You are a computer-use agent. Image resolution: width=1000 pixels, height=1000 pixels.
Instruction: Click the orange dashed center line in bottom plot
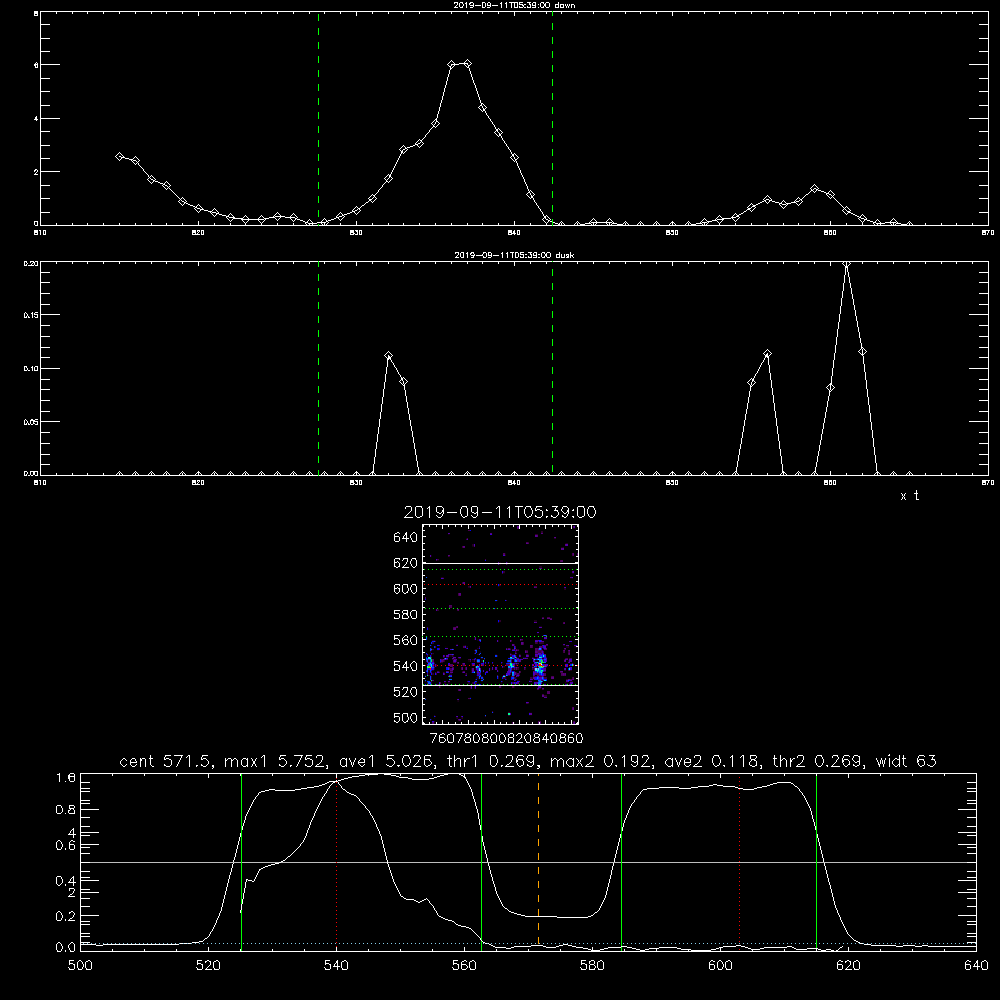click(x=538, y=861)
